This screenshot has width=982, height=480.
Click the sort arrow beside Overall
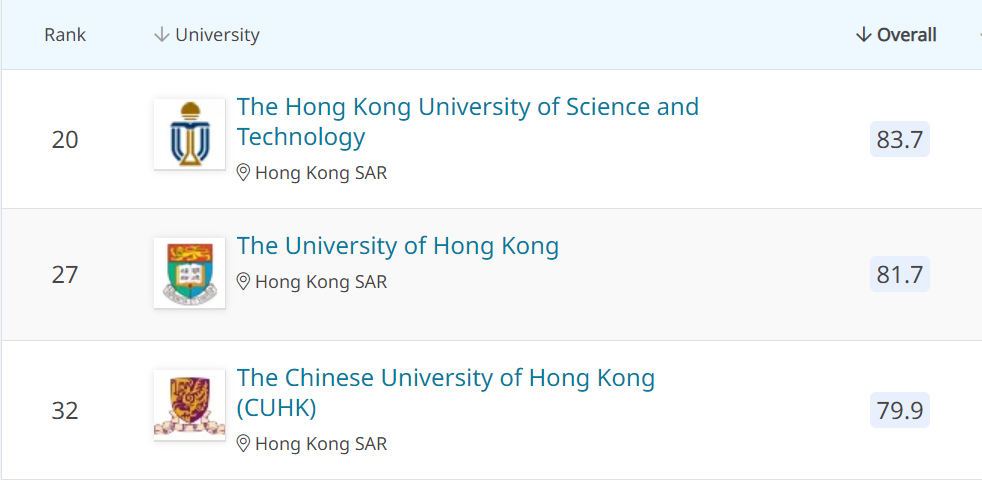click(864, 35)
